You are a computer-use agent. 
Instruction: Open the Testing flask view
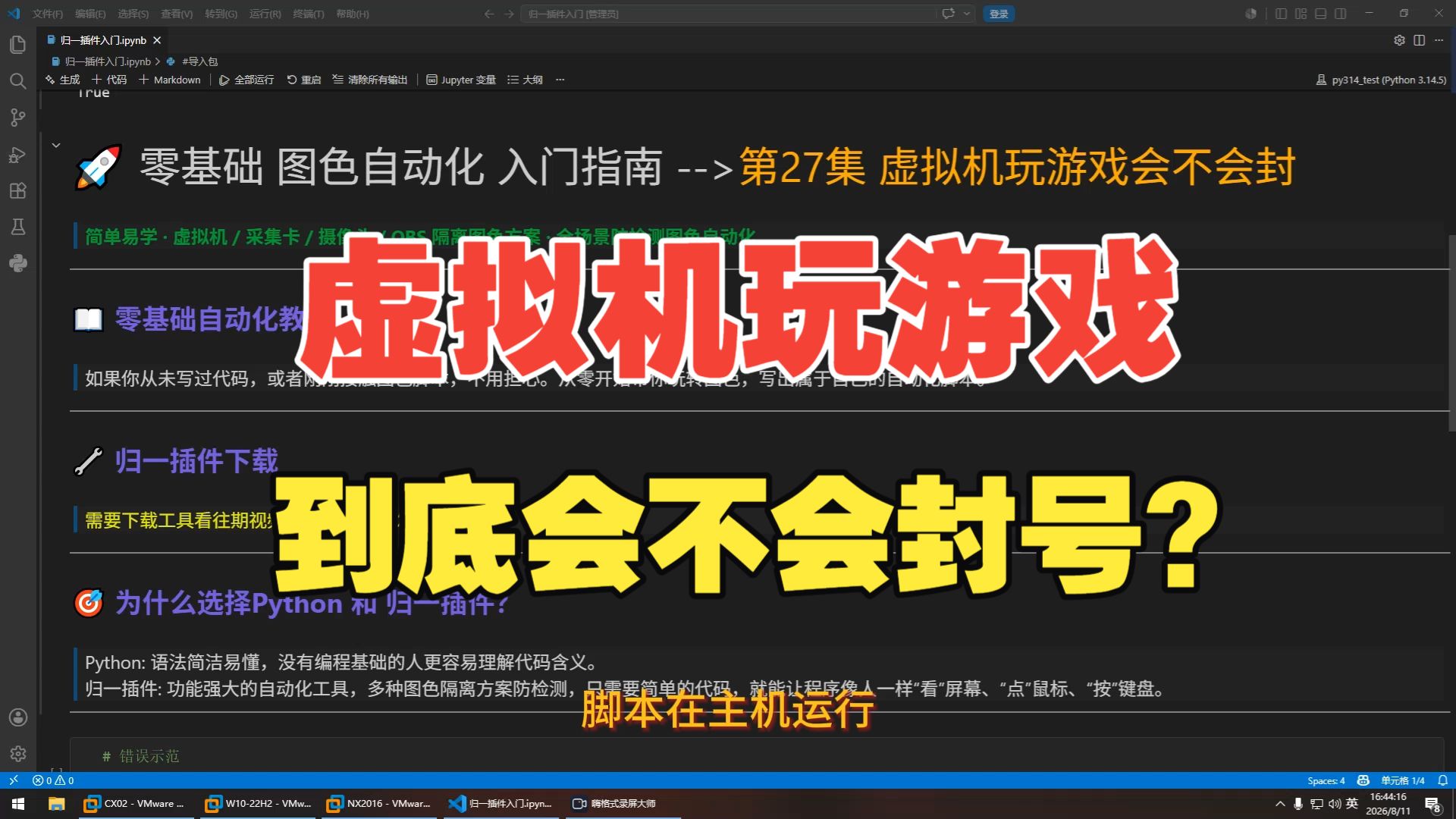click(17, 227)
